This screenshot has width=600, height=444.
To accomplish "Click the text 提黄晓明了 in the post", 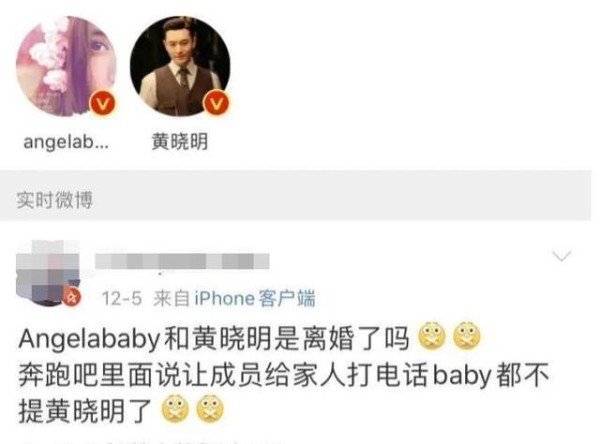I will 85,411.
